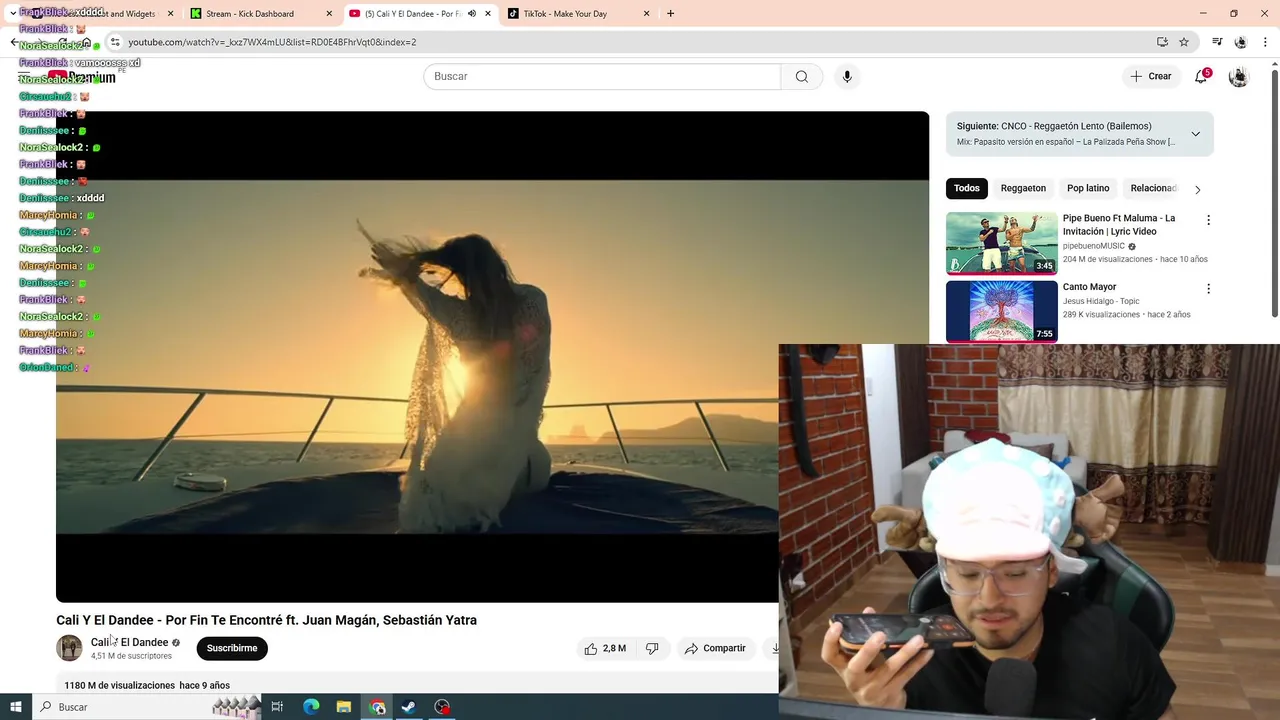This screenshot has height=720, width=1280.
Task: Open Task View on taskbar
Action: pyautogui.click(x=277, y=707)
